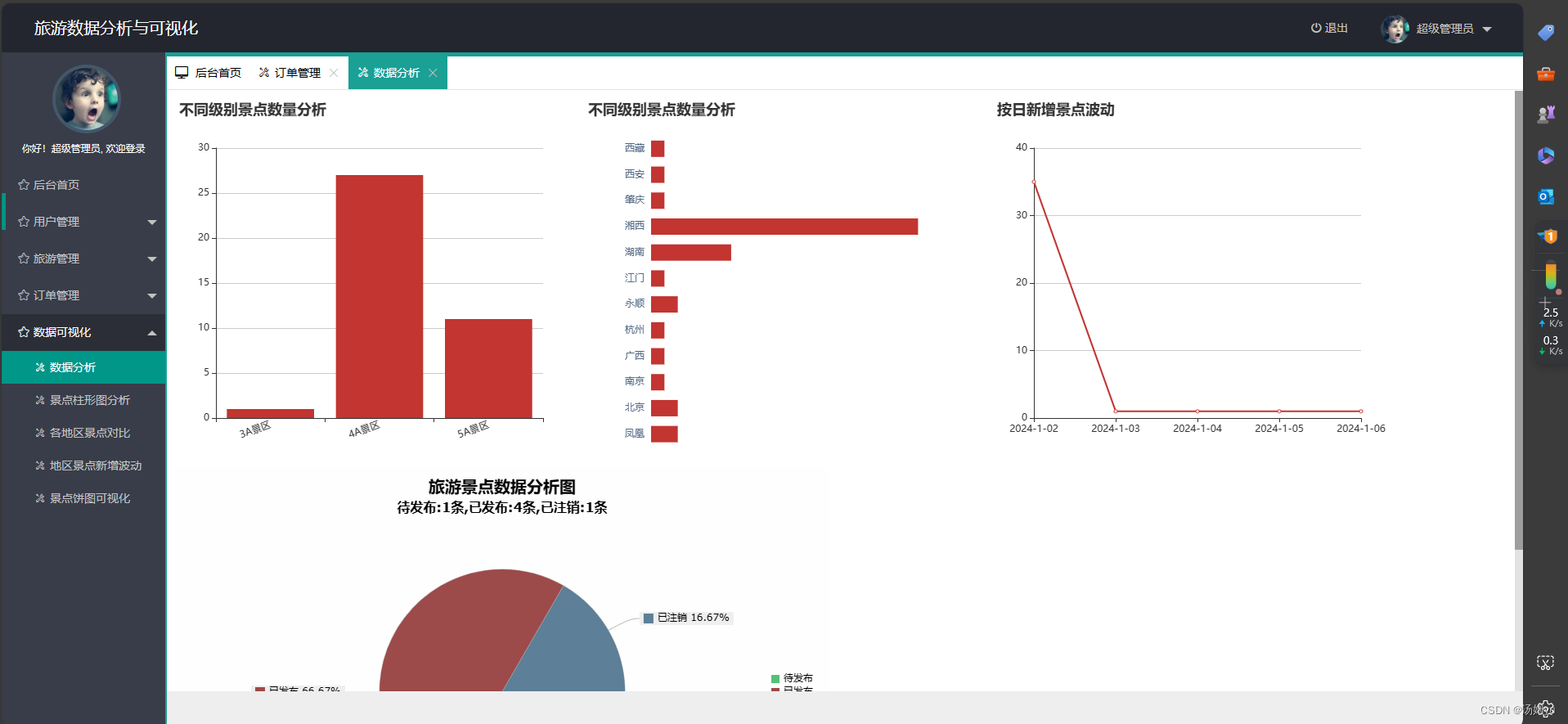Open the chess games icon in browser sidebar
This screenshot has height=724, width=1568.
pyautogui.click(x=1545, y=115)
